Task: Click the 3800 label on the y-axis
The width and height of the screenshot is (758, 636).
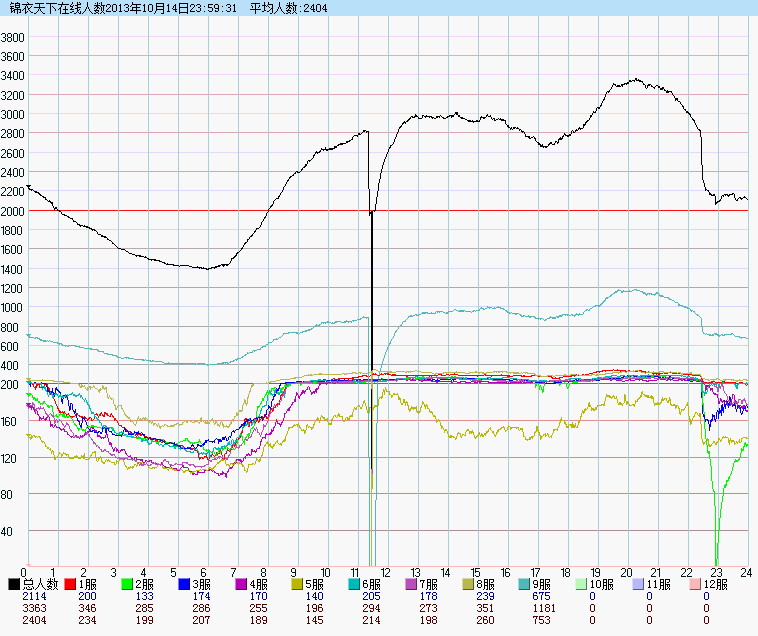Action: point(13,37)
